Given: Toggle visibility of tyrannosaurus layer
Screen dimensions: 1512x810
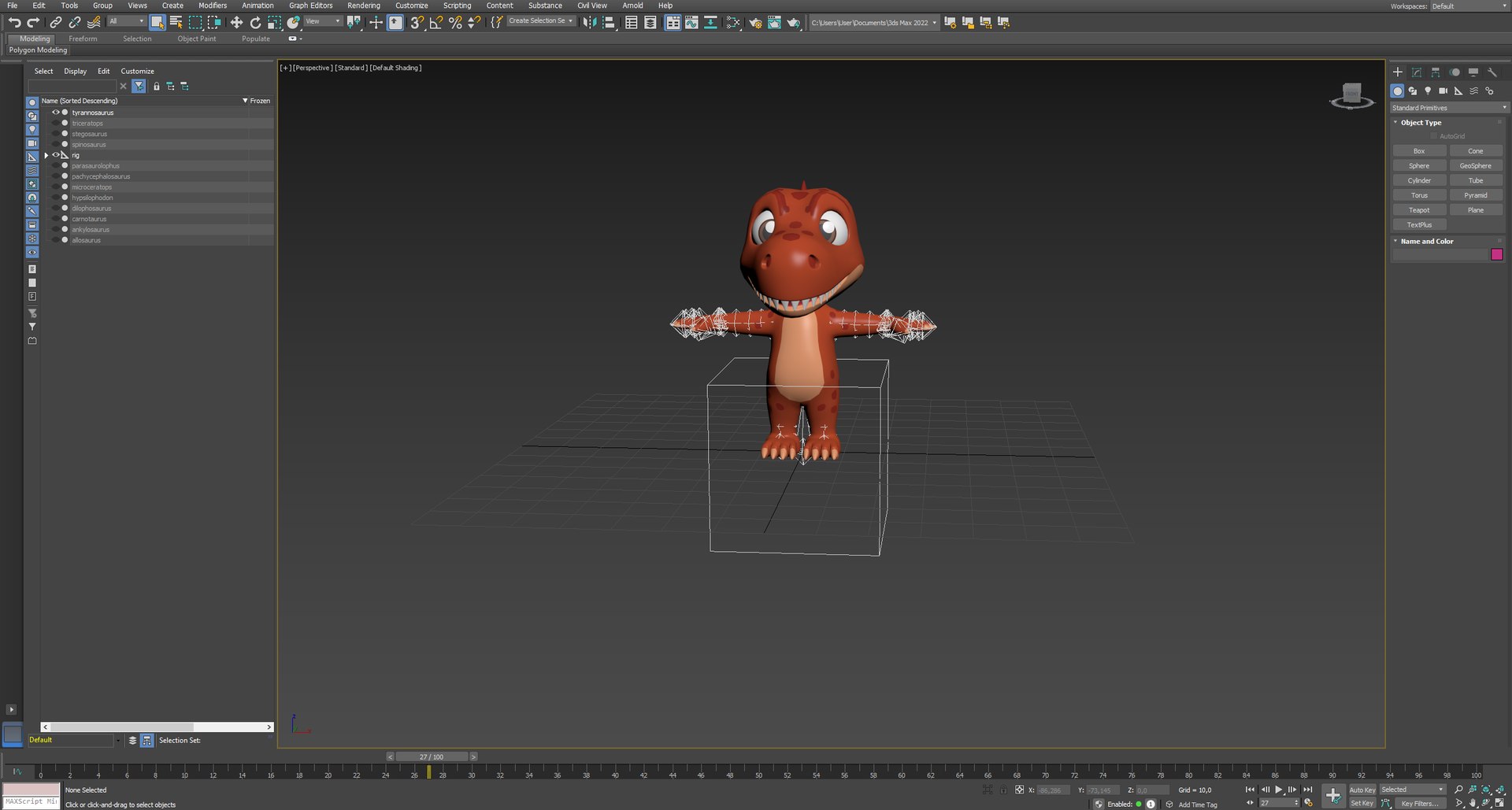Looking at the screenshot, I should (x=55, y=113).
